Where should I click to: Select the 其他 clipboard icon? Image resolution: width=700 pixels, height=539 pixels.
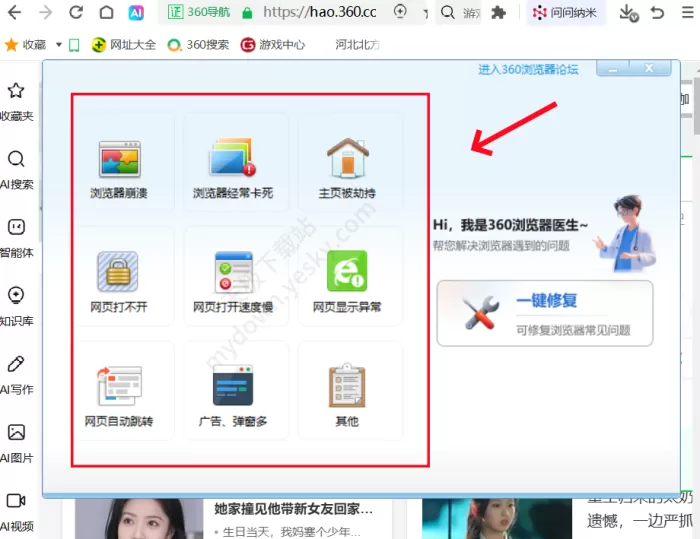(x=347, y=385)
